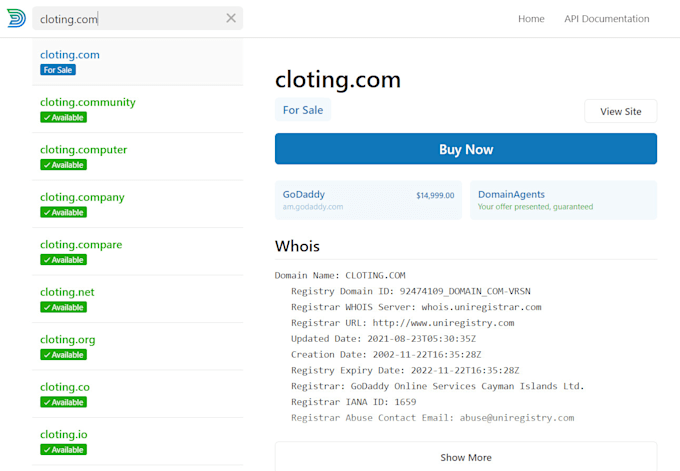
Task: Select cloting.com result in list
Action: tap(137, 62)
